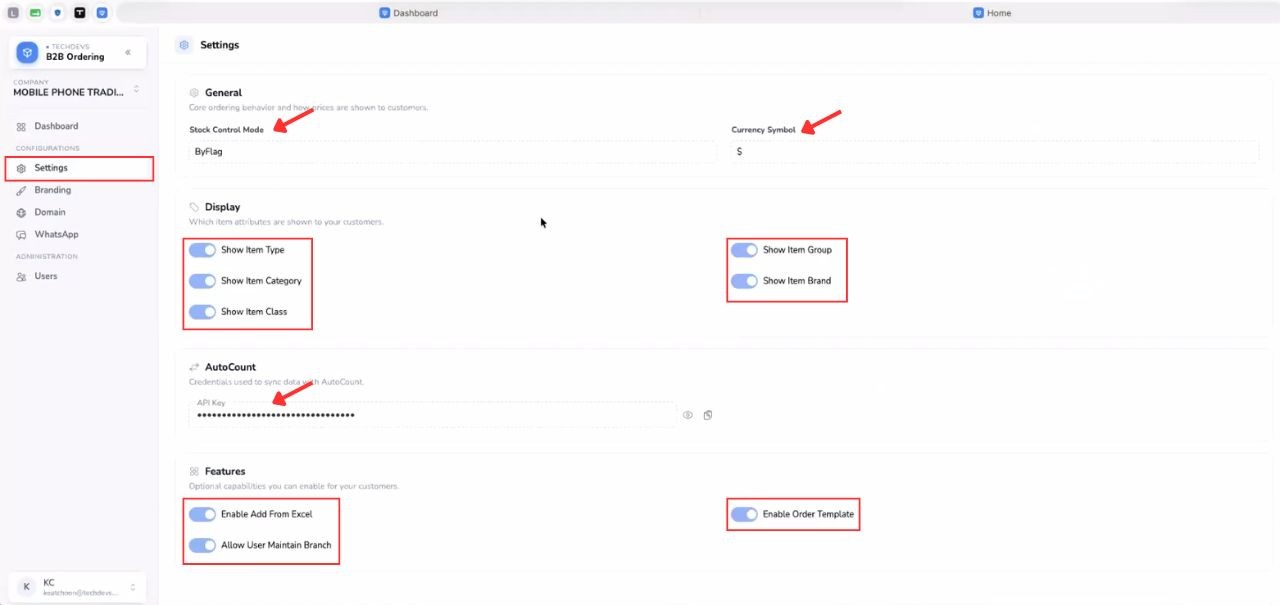This screenshot has width=1280, height=605.
Task: Collapse the sidebar with the double-chevron icon
Action: tap(128, 52)
